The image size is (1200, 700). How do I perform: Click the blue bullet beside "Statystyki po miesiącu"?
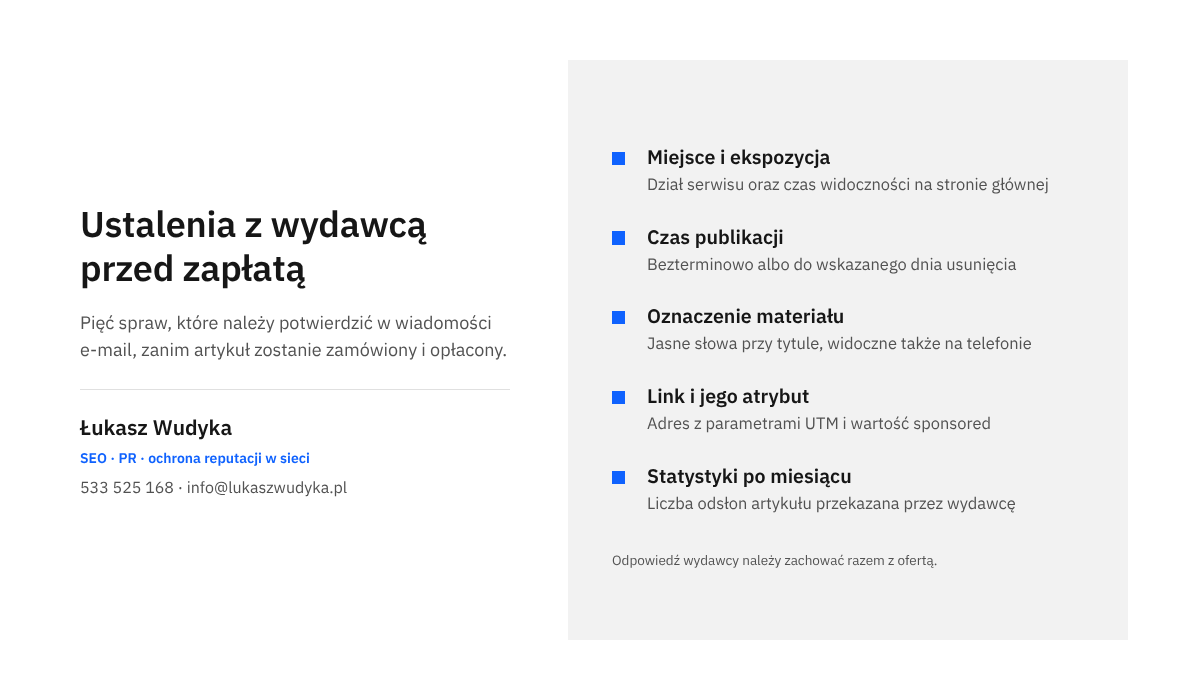(618, 477)
